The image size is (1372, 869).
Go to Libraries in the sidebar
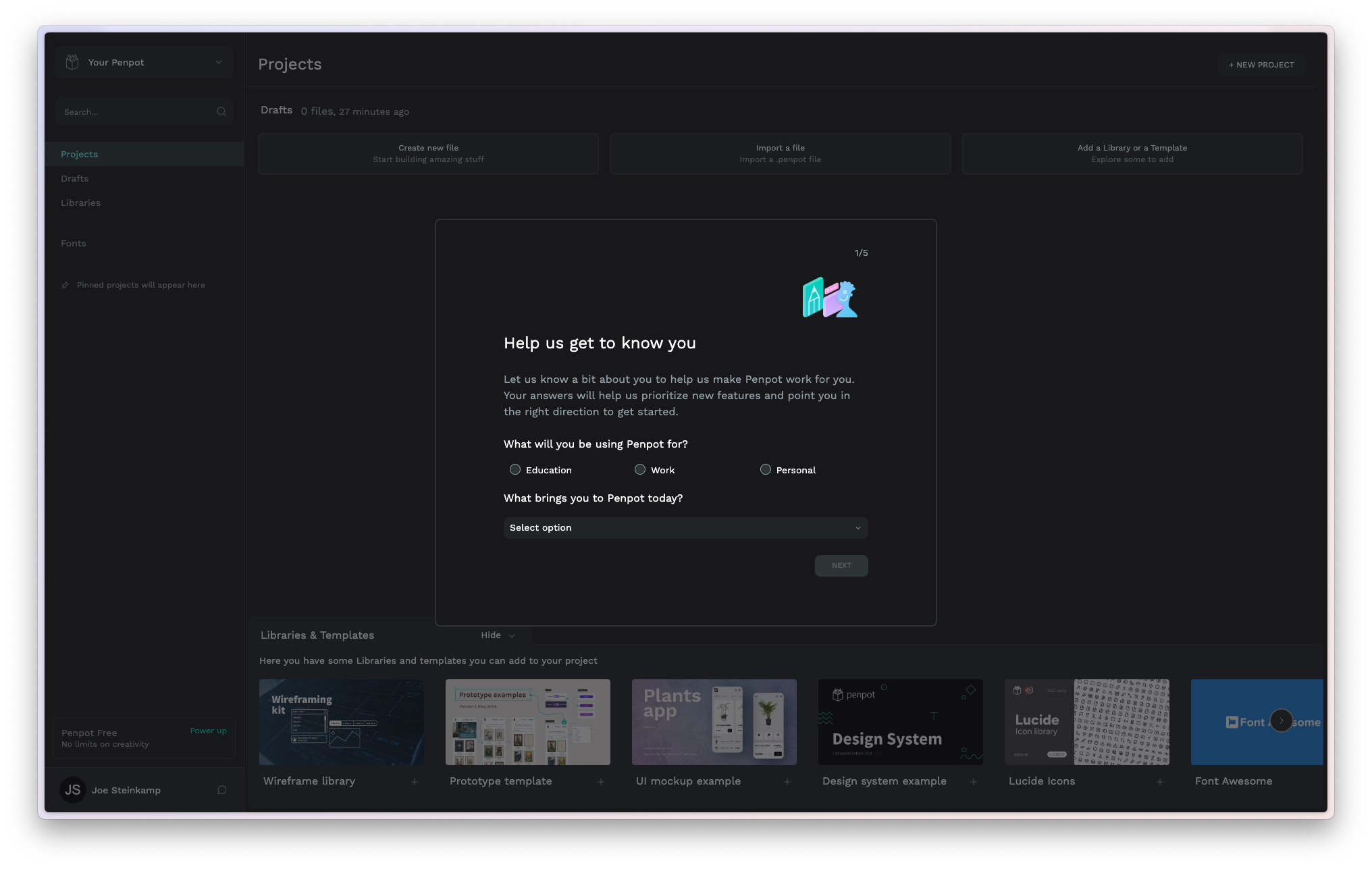(80, 203)
